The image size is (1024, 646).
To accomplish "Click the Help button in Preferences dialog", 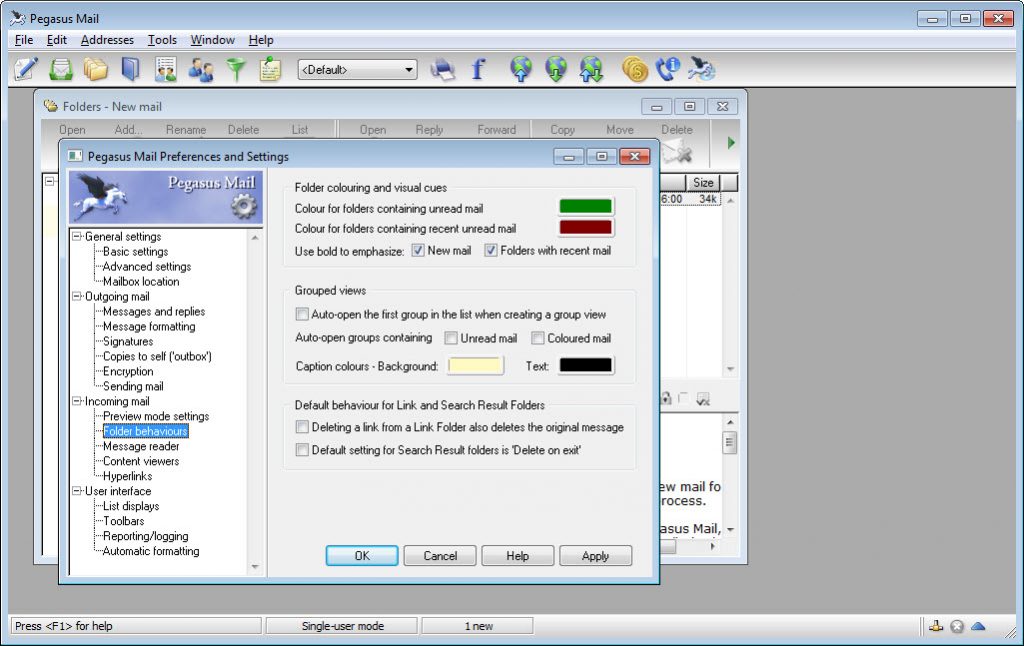I will tap(518, 556).
